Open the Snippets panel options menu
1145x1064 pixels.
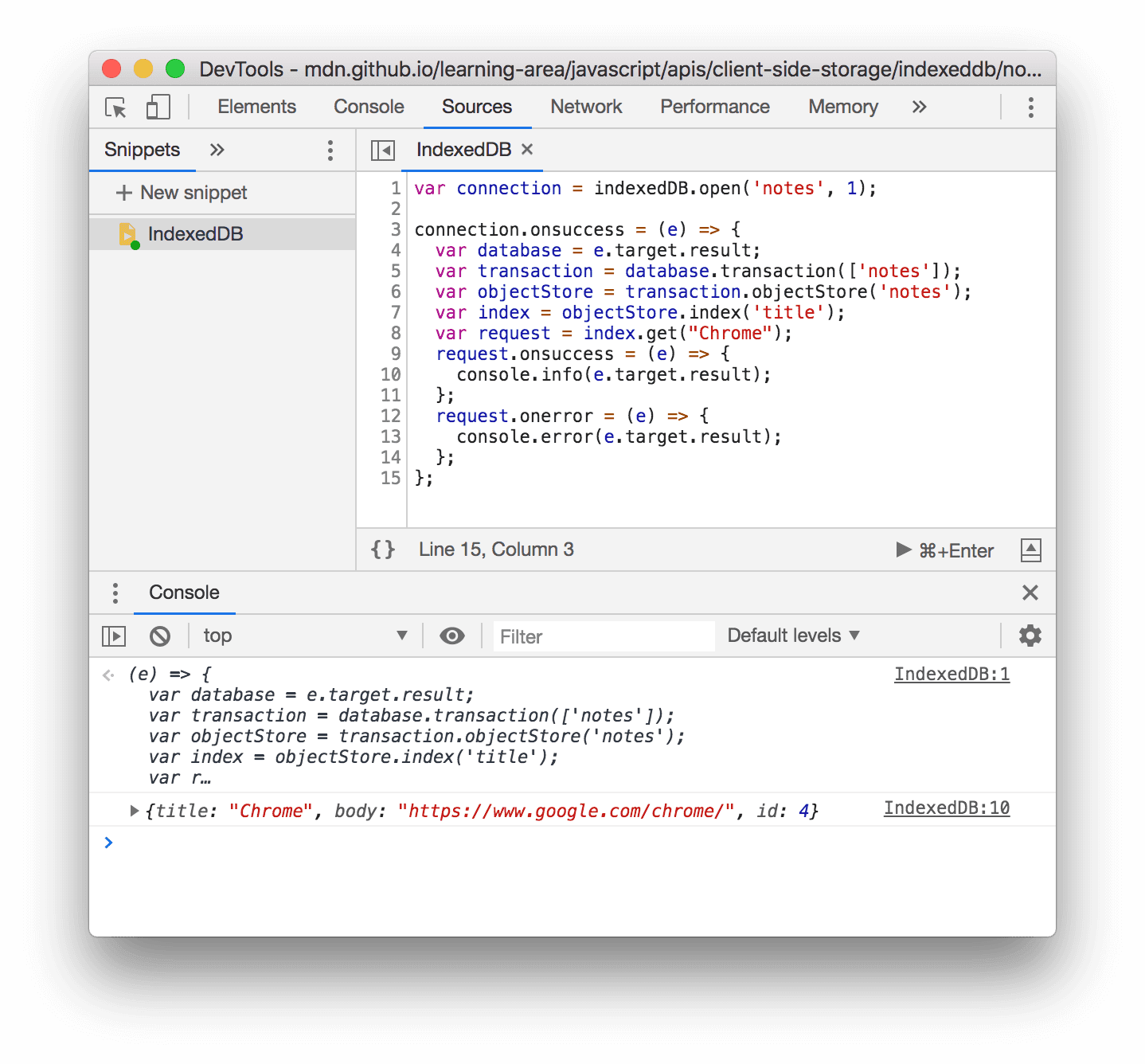click(330, 150)
